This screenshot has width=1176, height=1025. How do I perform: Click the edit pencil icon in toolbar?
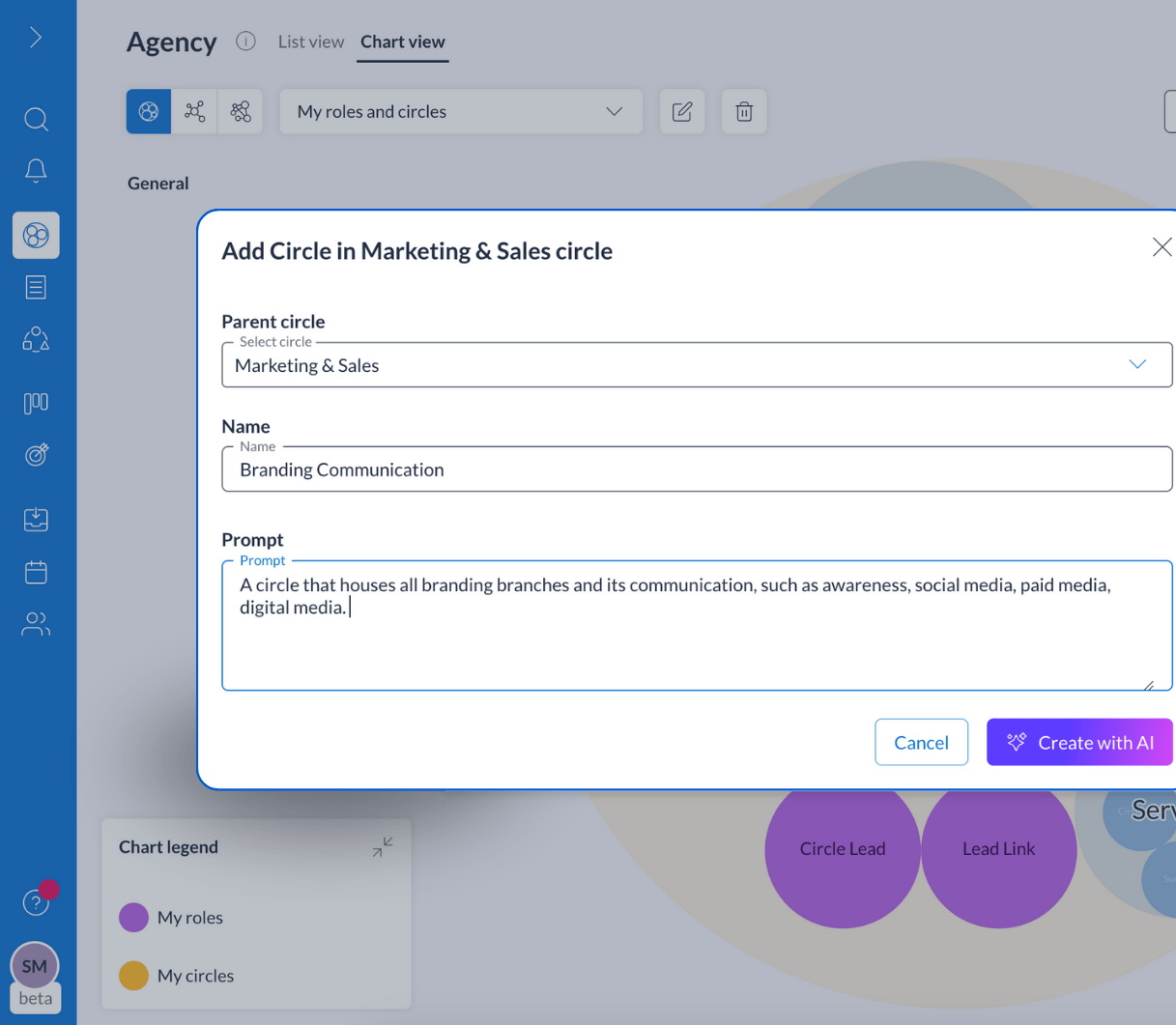click(682, 111)
